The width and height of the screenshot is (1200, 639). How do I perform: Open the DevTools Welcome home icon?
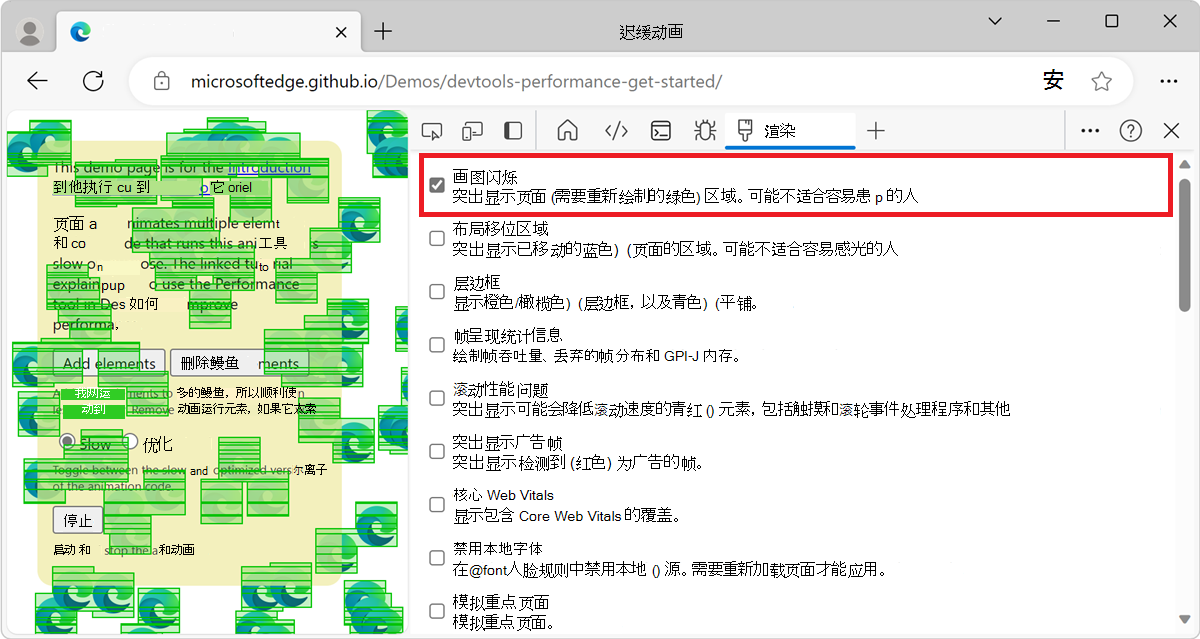pyautogui.click(x=567, y=130)
